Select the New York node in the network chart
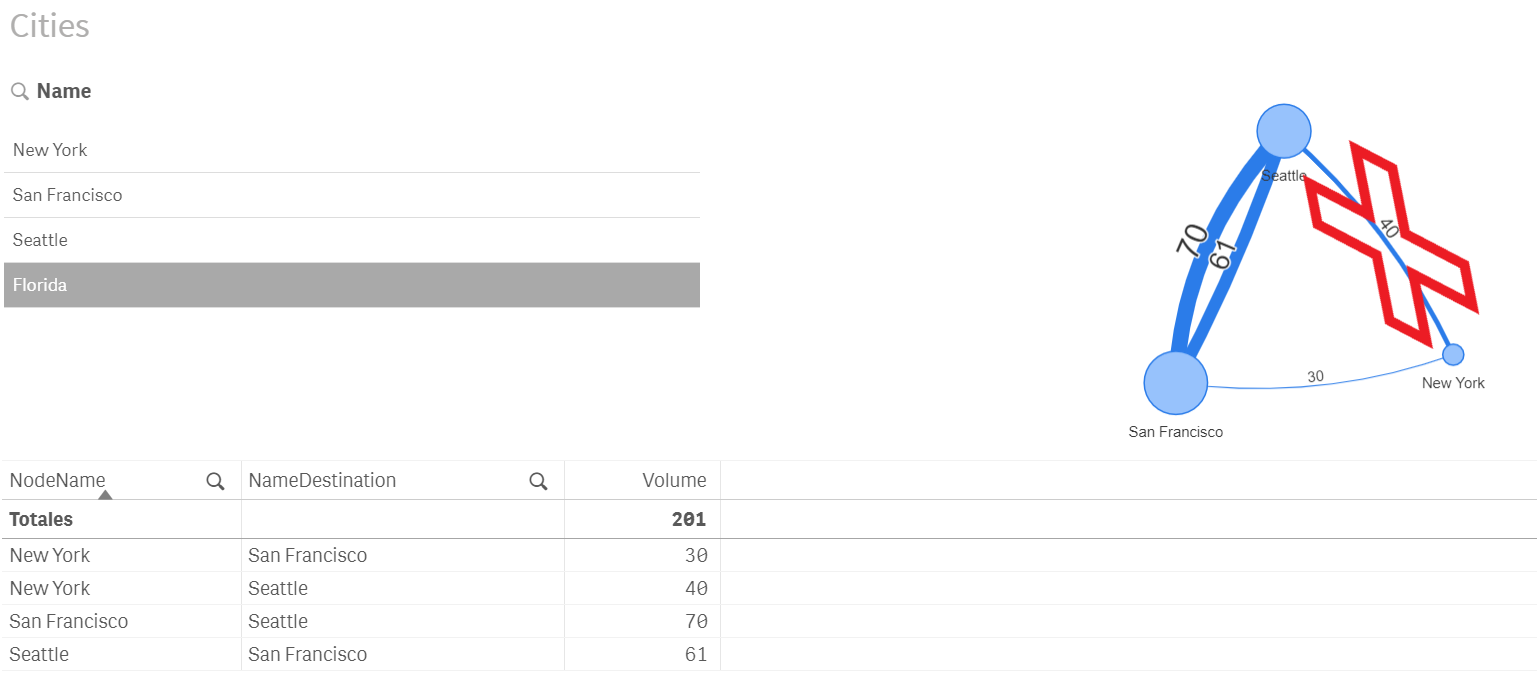 pos(1452,353)
